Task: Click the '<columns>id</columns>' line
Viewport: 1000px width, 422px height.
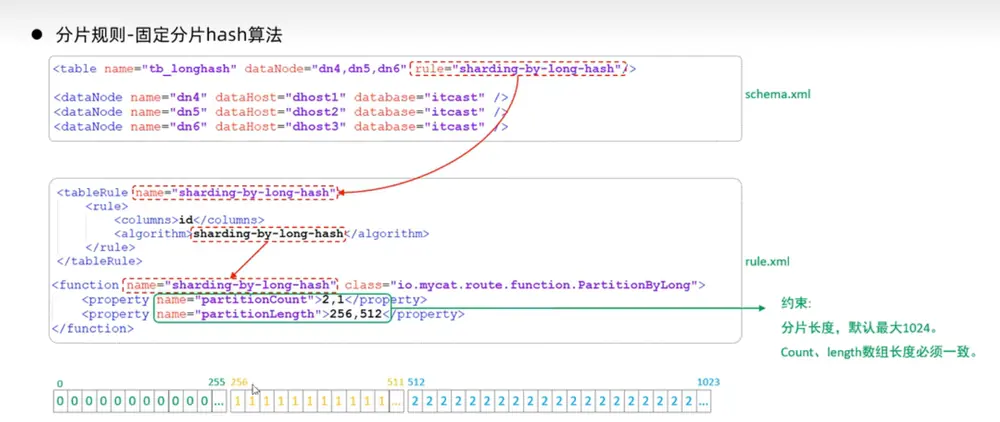Action: (189, 220)
